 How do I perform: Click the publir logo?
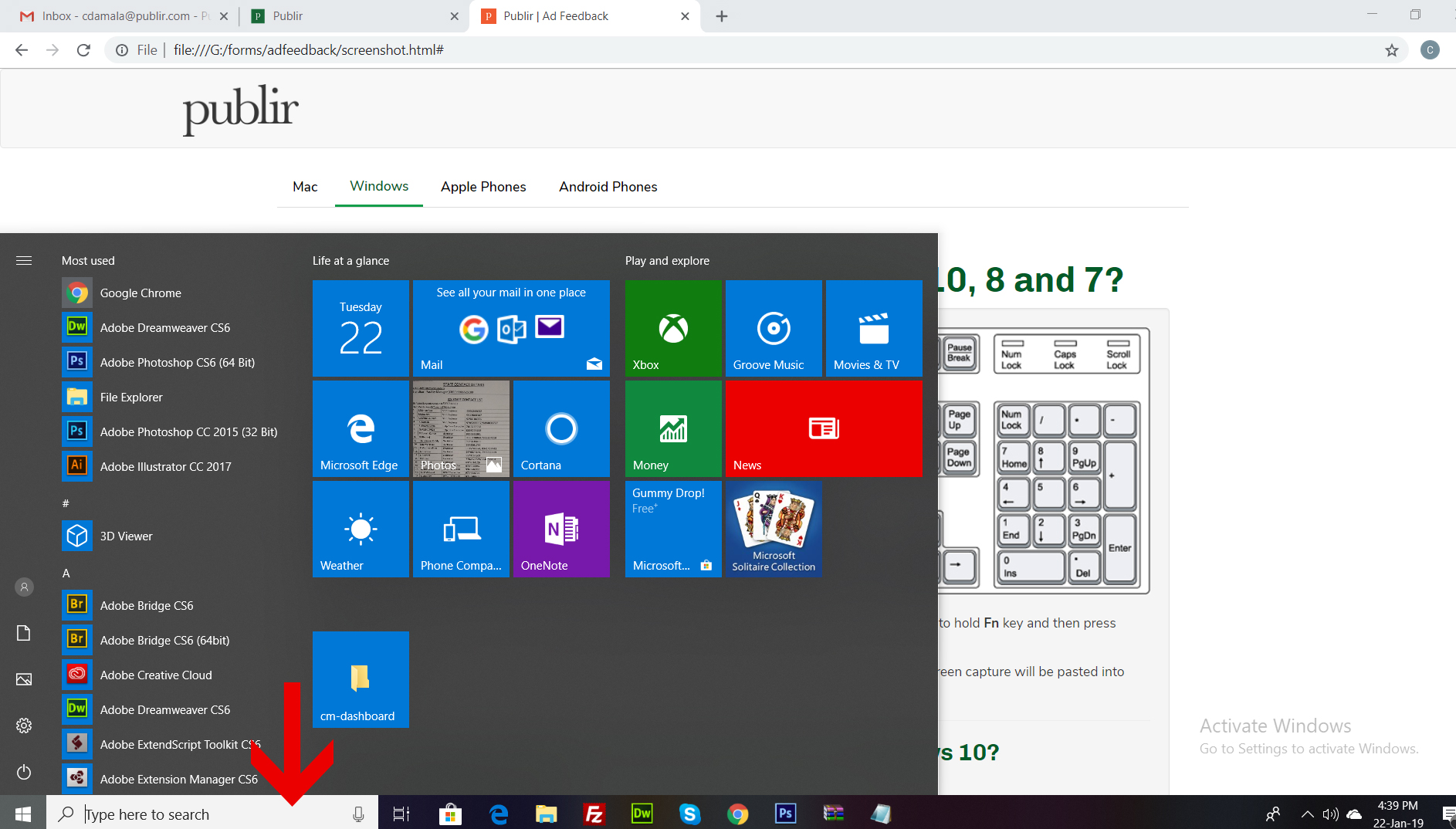pyautogui.click(x=240, y=109)
